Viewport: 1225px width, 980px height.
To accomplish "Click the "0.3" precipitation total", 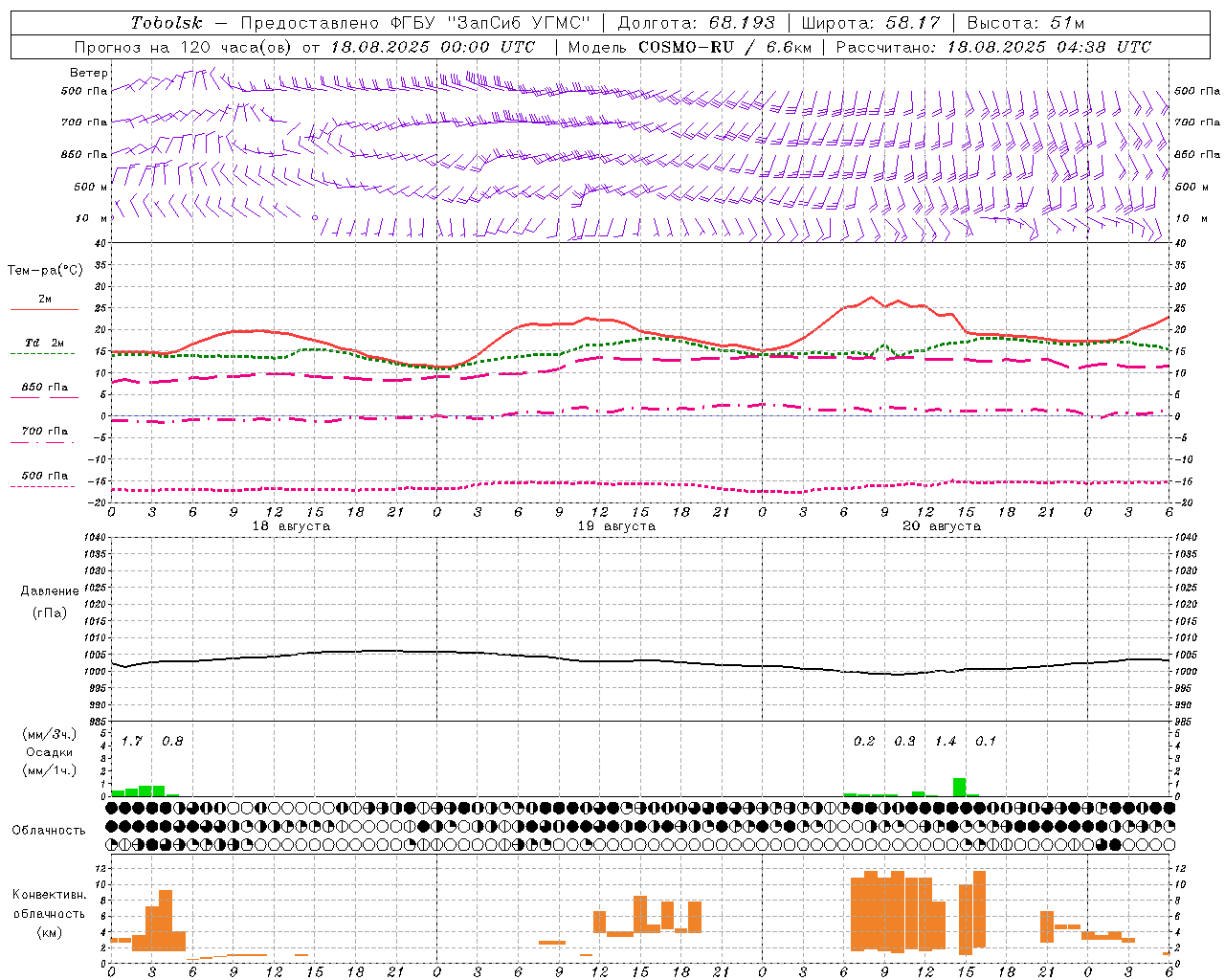I will click(904, 742).
